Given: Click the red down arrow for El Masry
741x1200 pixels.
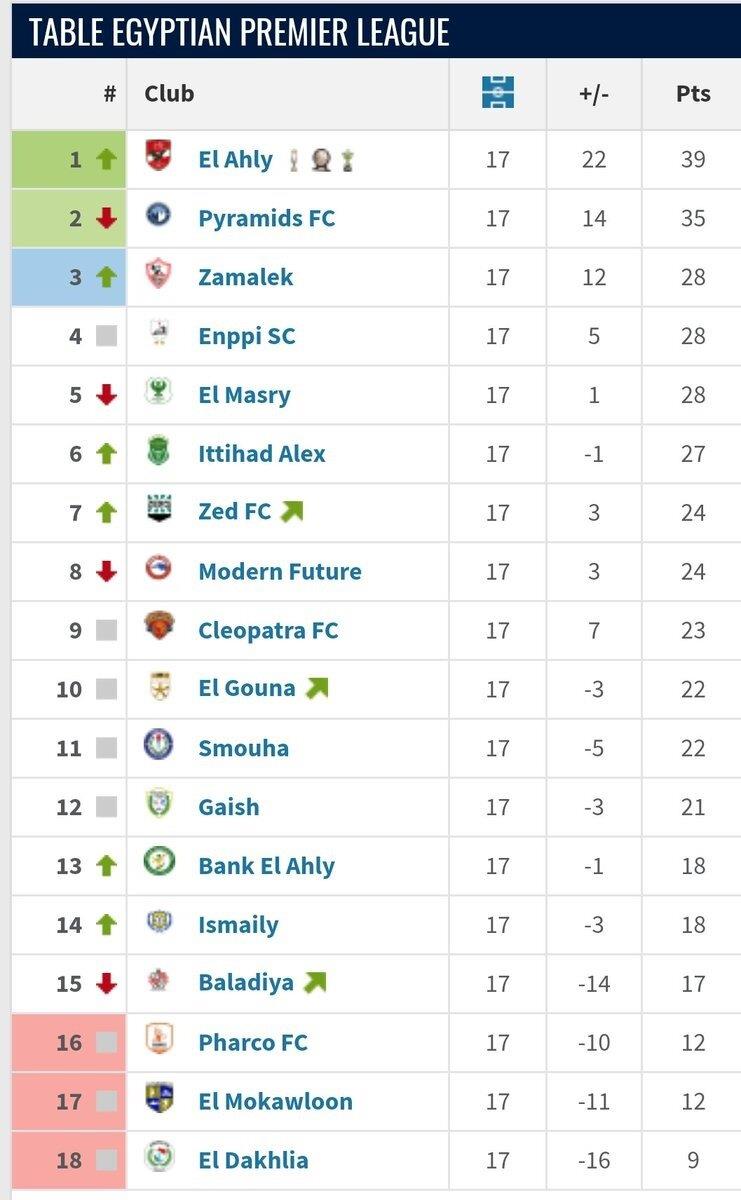Looking at the screenshot, I should [x=107, y=395].
